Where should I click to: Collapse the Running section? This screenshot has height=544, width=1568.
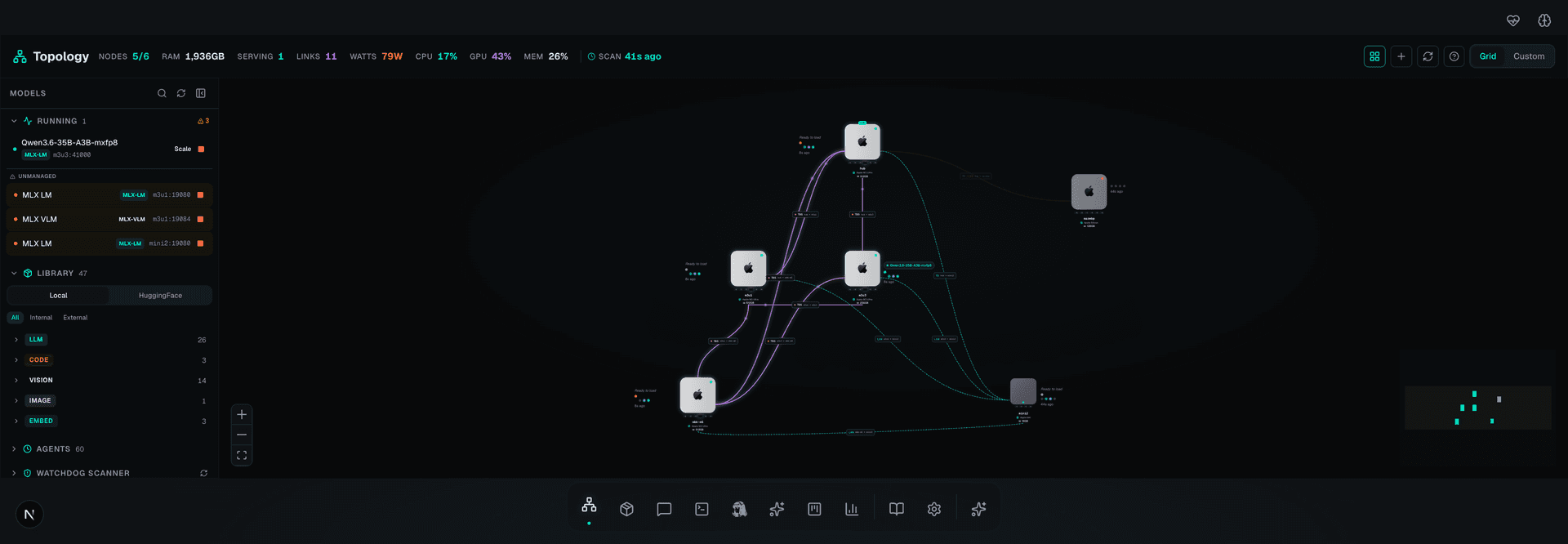pos(14,121)
